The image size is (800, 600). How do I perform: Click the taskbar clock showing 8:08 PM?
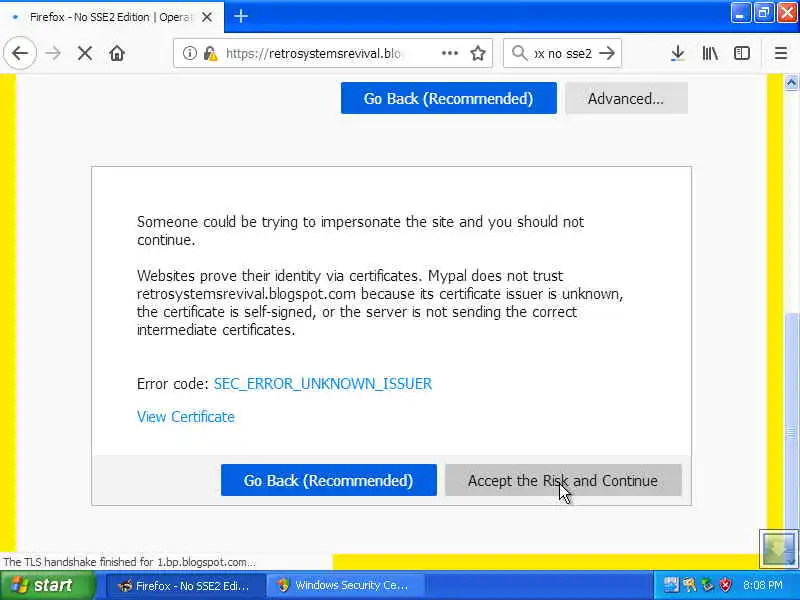763,585
